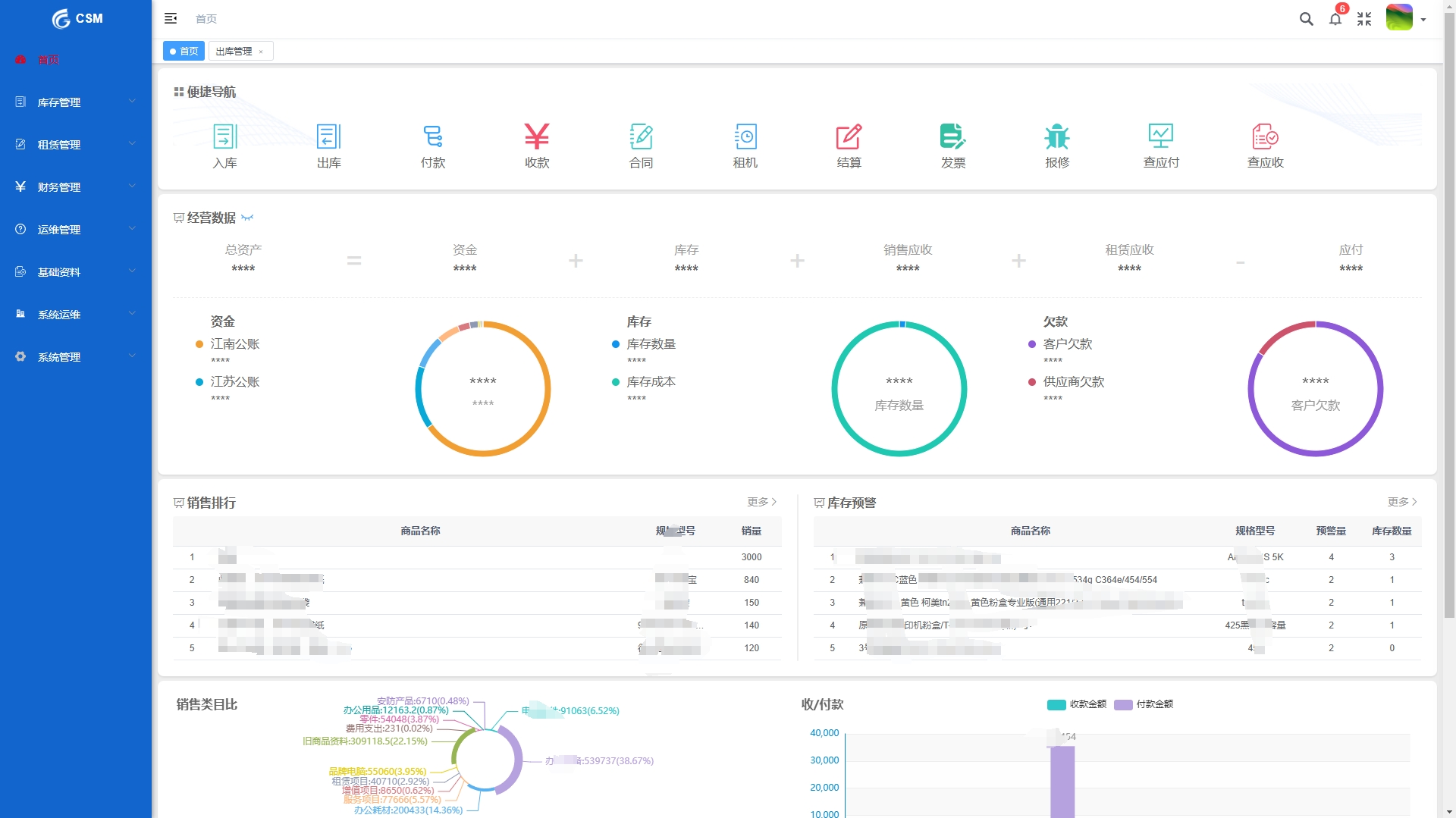1456x818 pixels.
Task: Open the 合同 contract icon
Action: [x=641, y=137]
